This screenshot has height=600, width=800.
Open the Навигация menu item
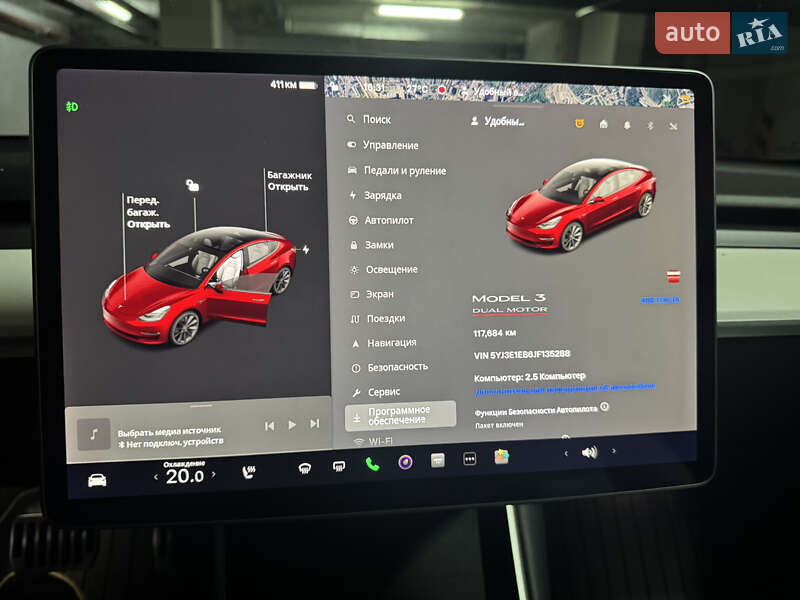[385, 343]
